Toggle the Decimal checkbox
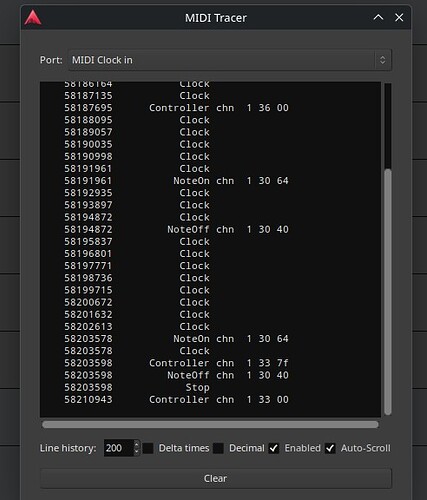The height and width of the screenshot is (500, 427). (x=218, y=448)
